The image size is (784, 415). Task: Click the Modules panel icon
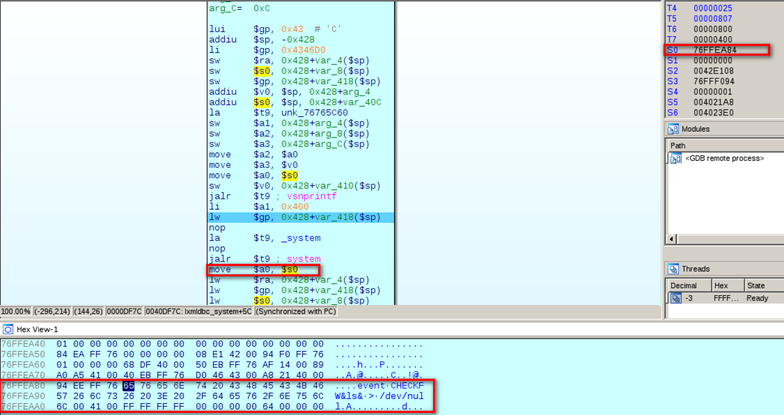(673, 129)
